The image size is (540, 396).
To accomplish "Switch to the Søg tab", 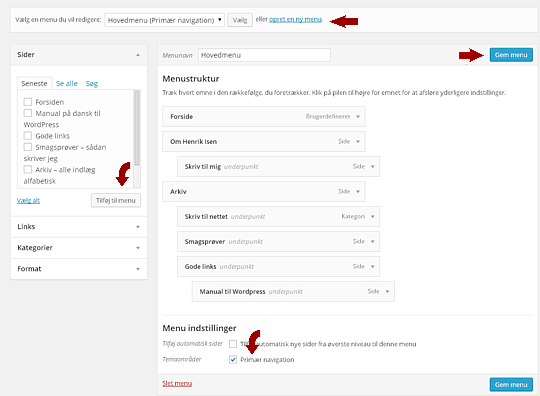I will (92, 83).
